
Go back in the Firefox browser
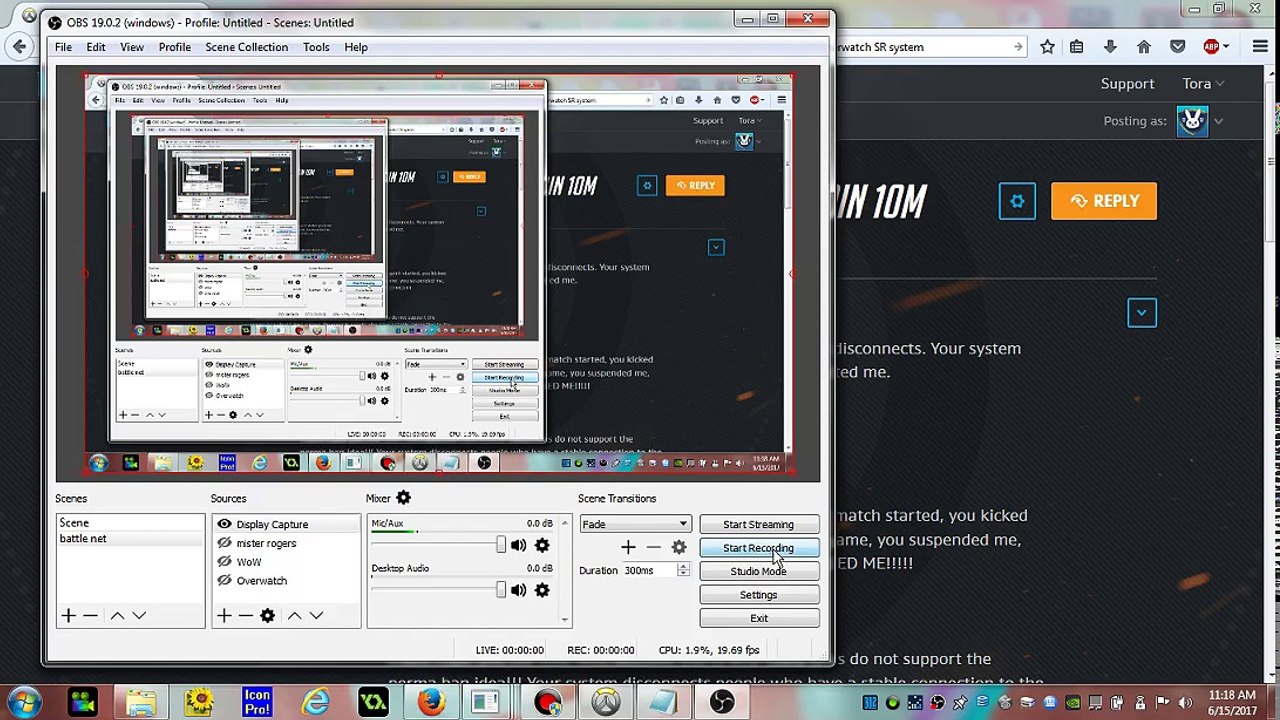19,46
